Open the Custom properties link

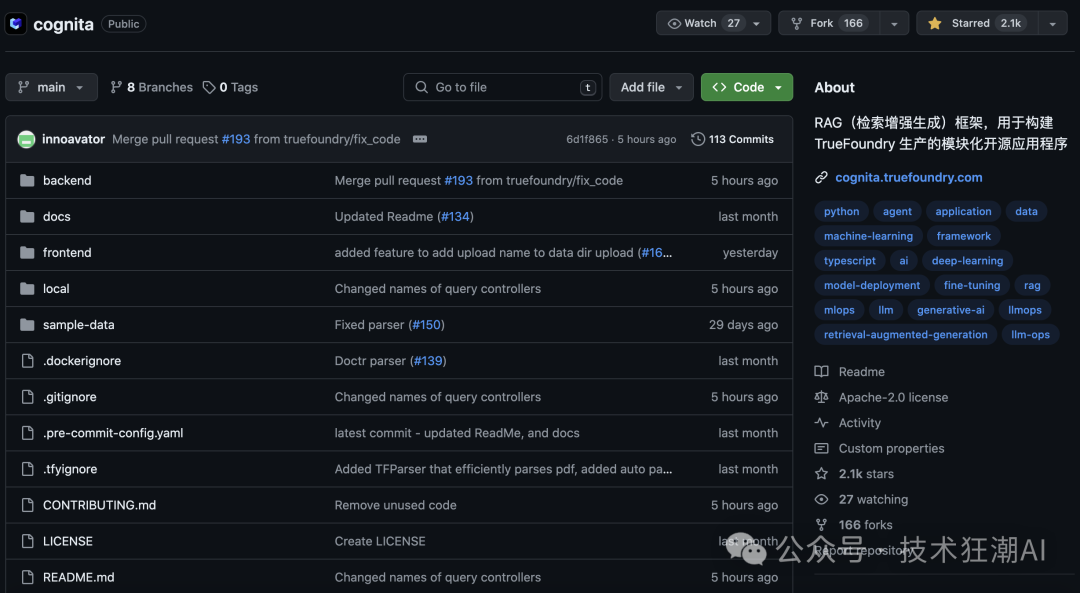(x=891, y=448)
